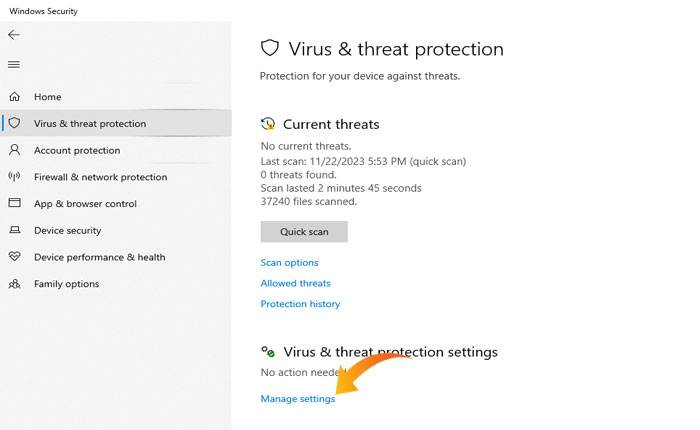Viewport: 700px width, 430px height.
Task: Click the Account protection person icon
Action: point(15,150)
